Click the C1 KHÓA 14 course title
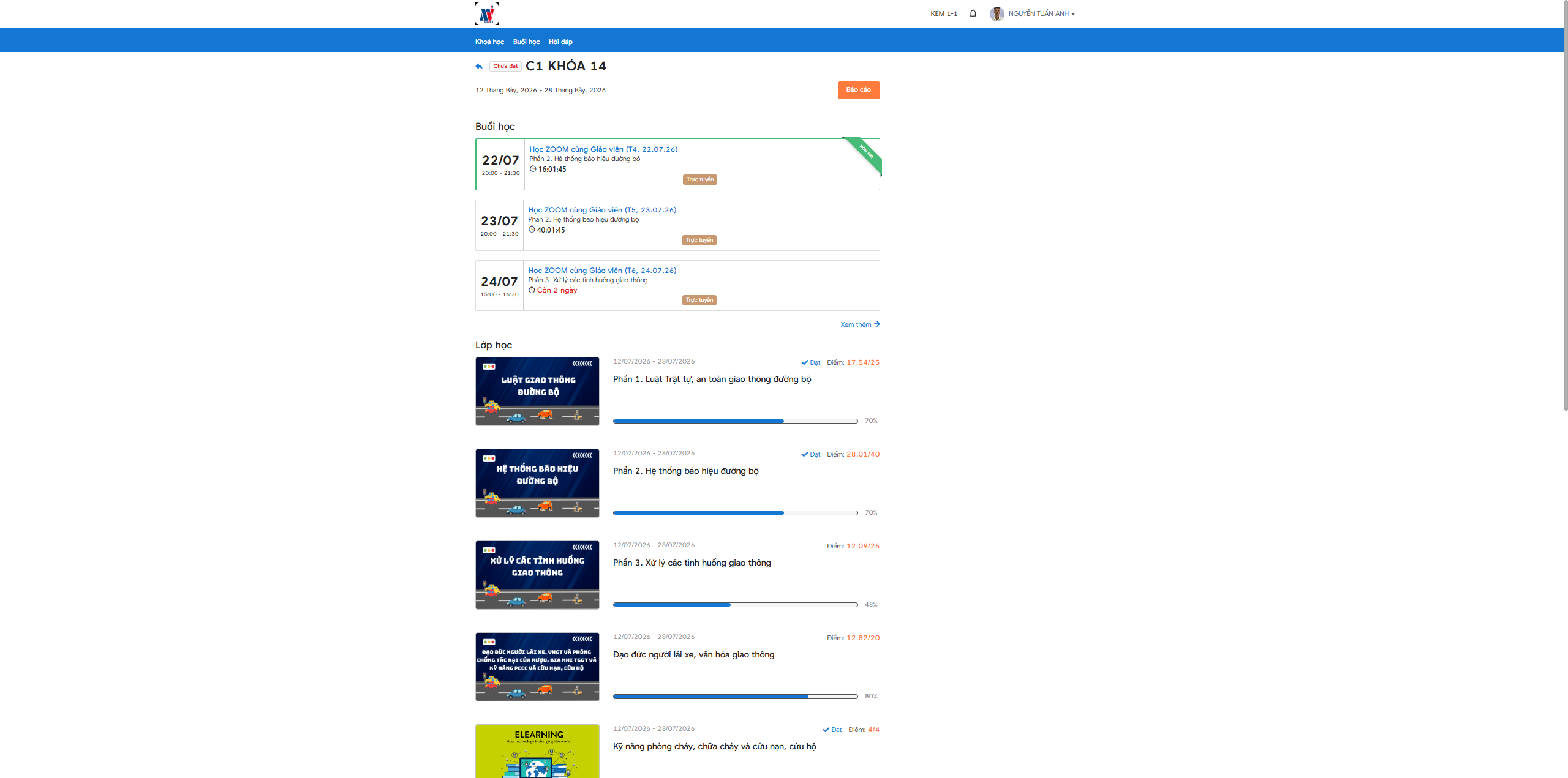Screen dimensions: 1568x778 point(566,66)
